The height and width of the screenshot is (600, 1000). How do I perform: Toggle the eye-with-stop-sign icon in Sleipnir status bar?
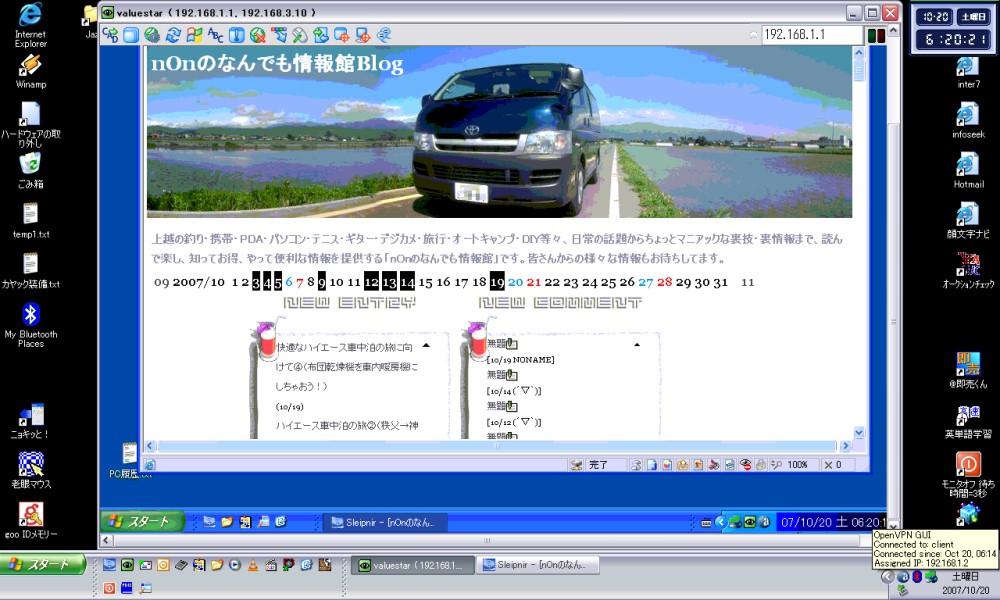(x=745, y=465)
